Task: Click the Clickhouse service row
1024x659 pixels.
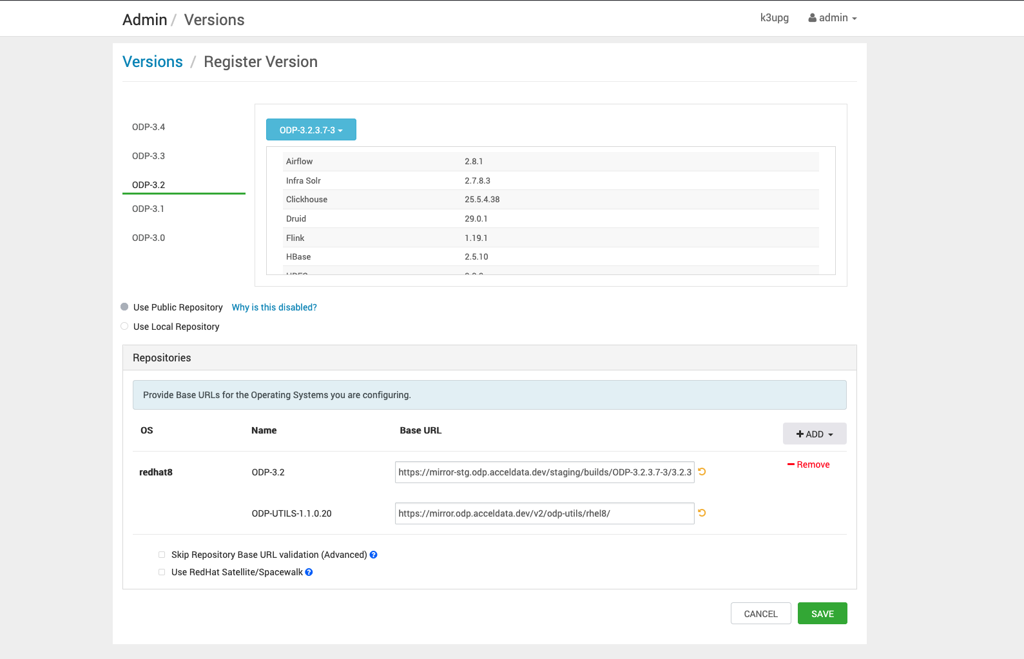Action: [x=551, y=199]
